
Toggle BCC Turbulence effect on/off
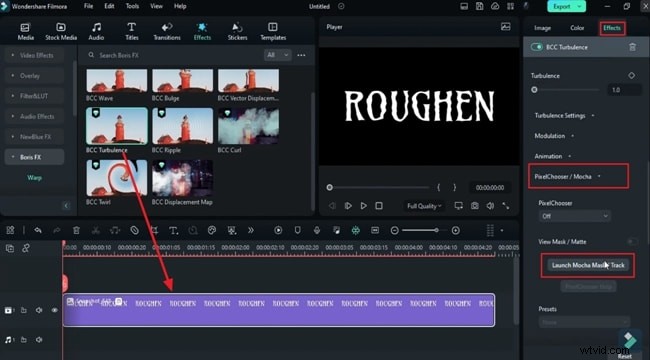click(x=536, y=47)
